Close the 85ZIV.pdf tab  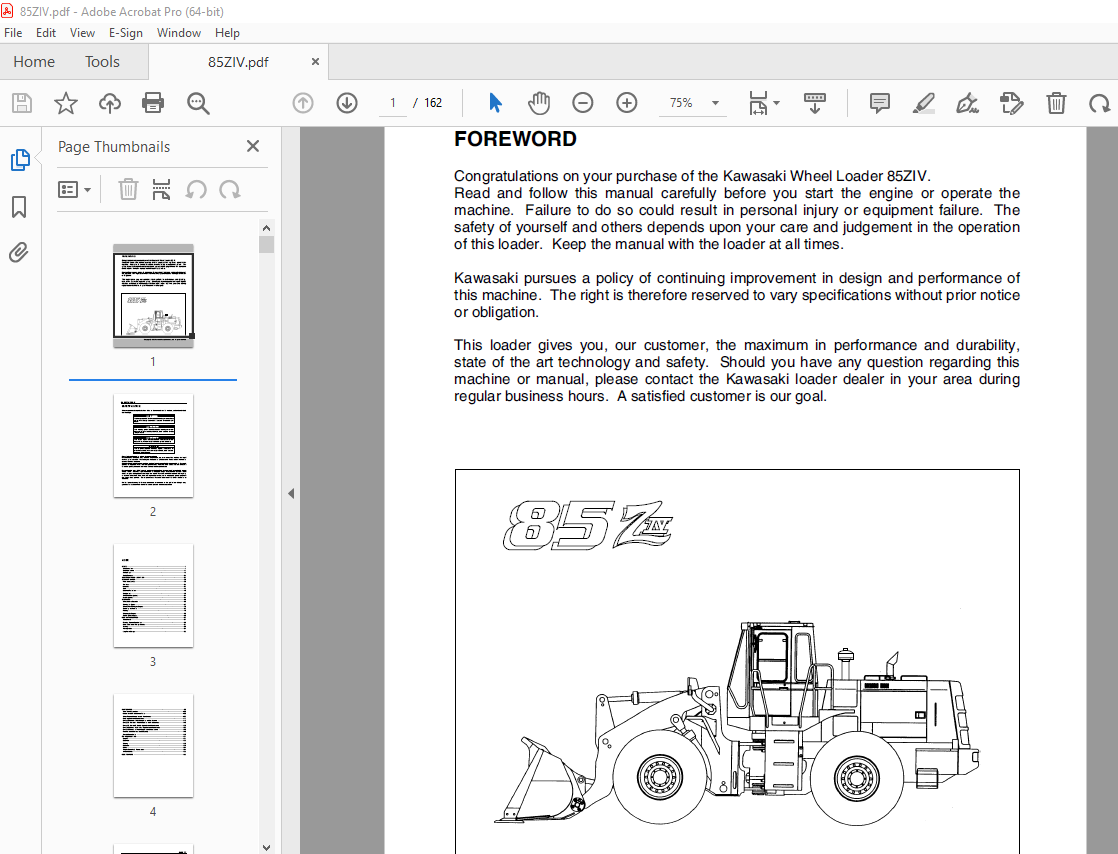(315, 62)
